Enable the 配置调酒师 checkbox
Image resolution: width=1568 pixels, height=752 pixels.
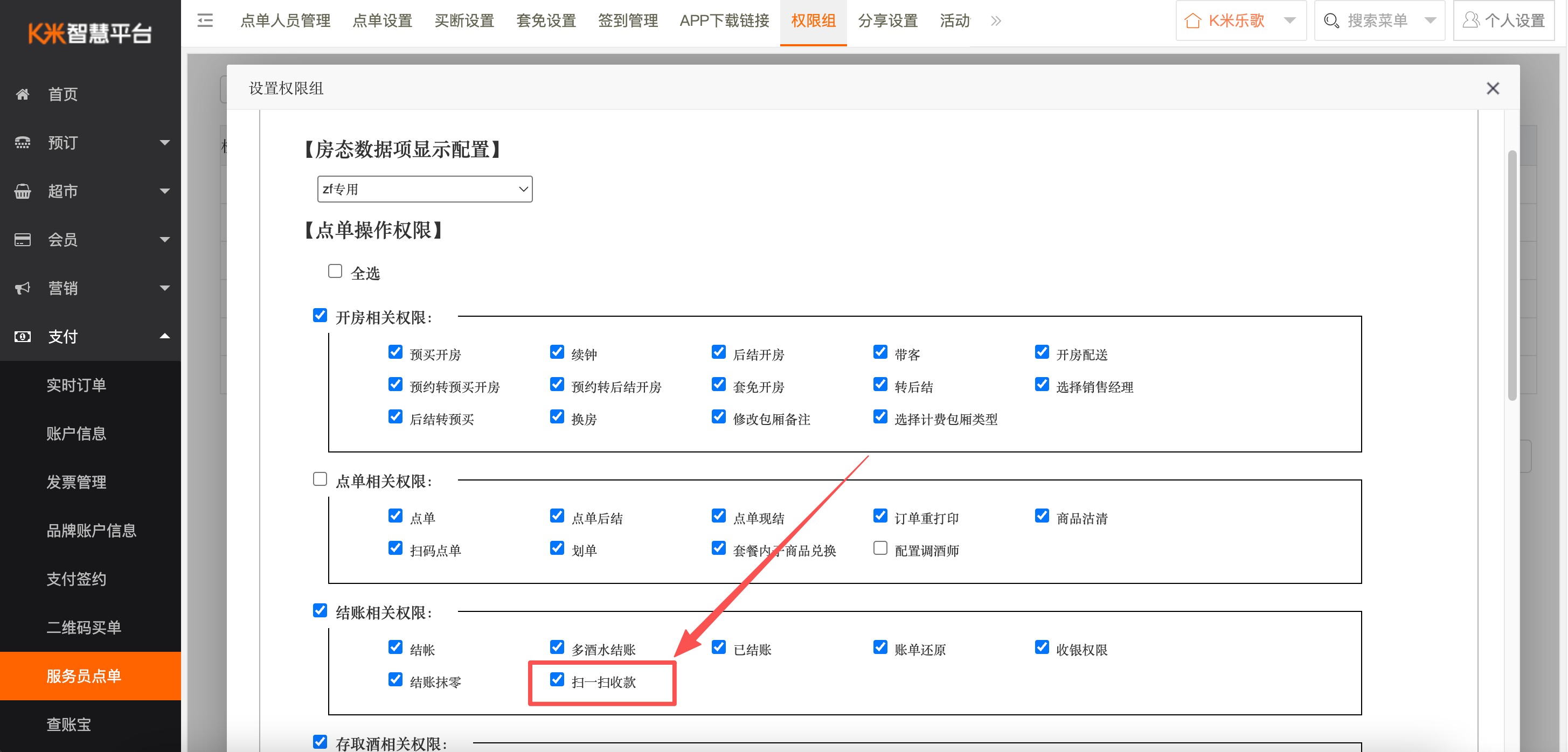click(880, 548)
